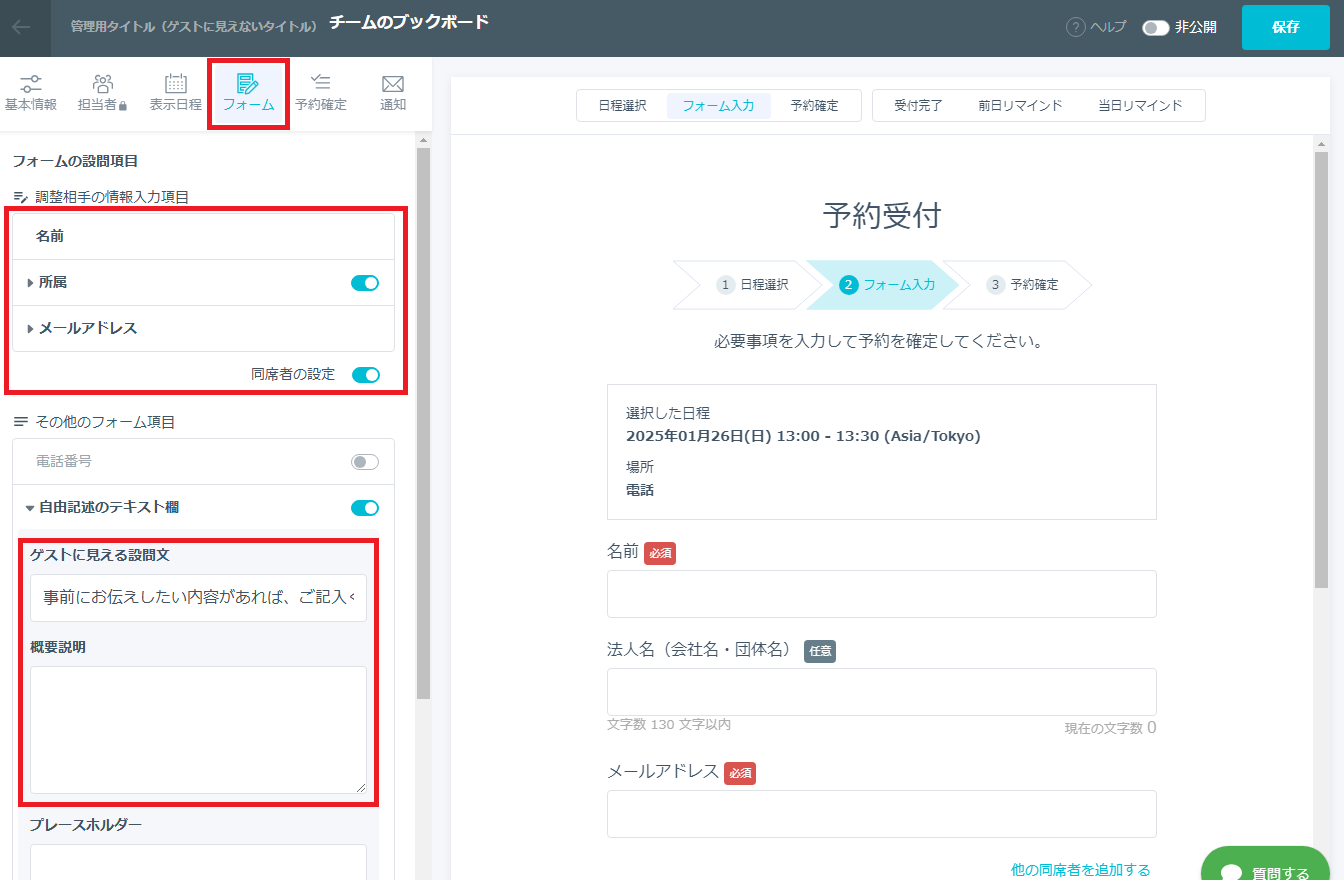The width and height of the screenshot is (1344, 880).
Task: Open the 表示日程 calendar icon
Action: [x=176, y=84]
